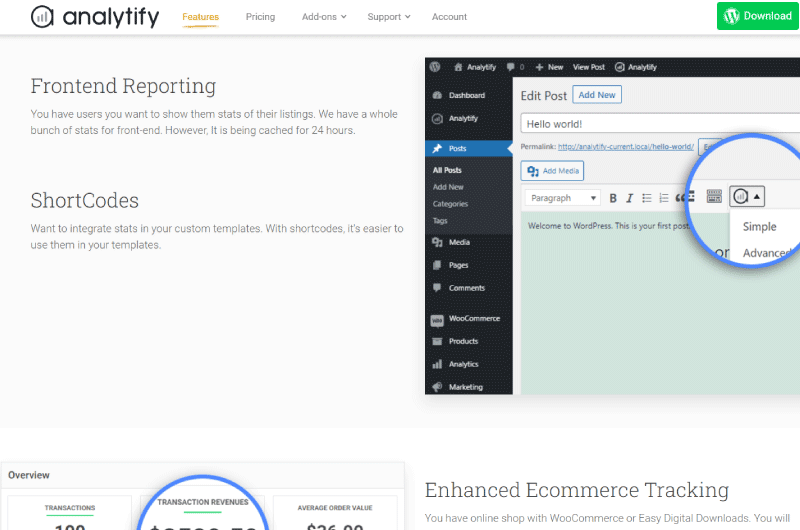The height and width of the screenshot is (530, 800).
Task: Click the Overview panel title
Action: tap(29, 475)
